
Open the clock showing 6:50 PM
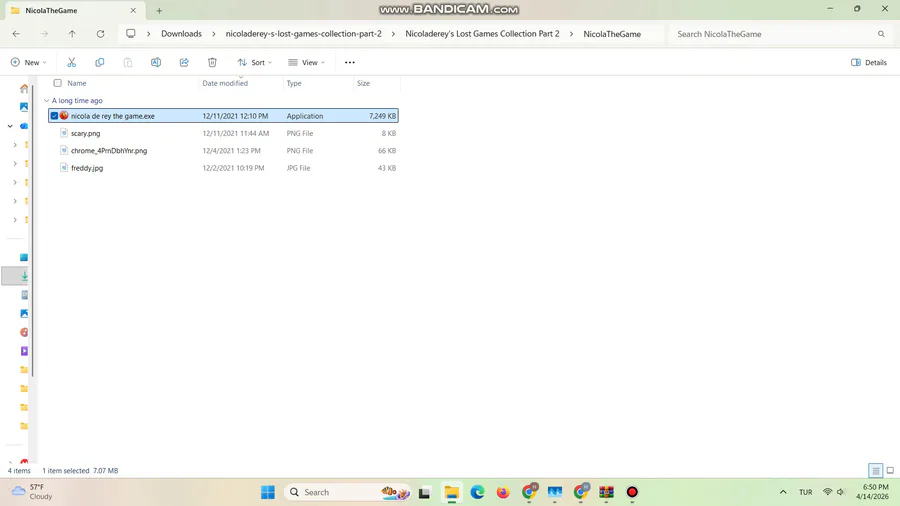[x=874, y=492]
